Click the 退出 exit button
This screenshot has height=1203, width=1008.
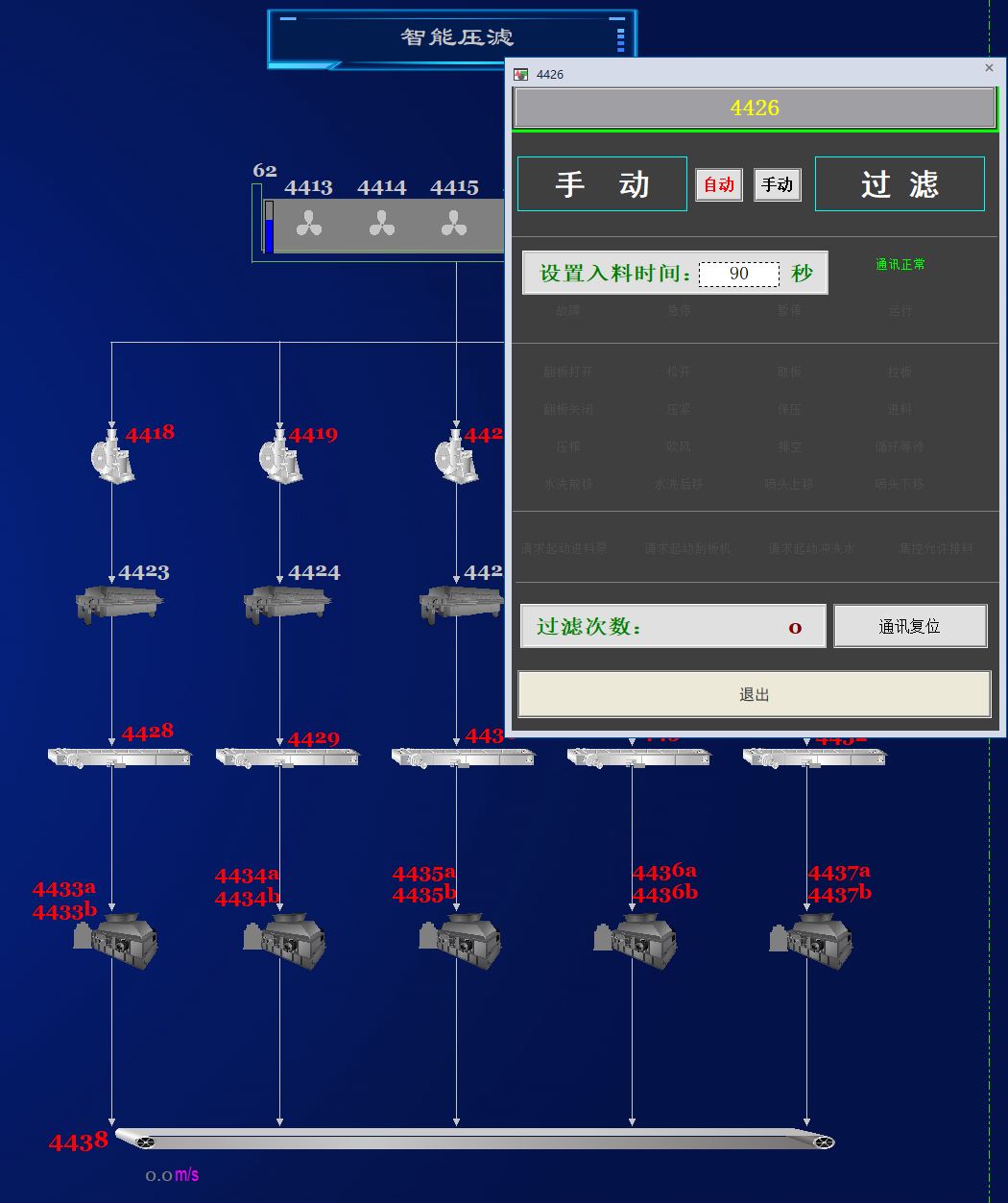pos(754,694)
